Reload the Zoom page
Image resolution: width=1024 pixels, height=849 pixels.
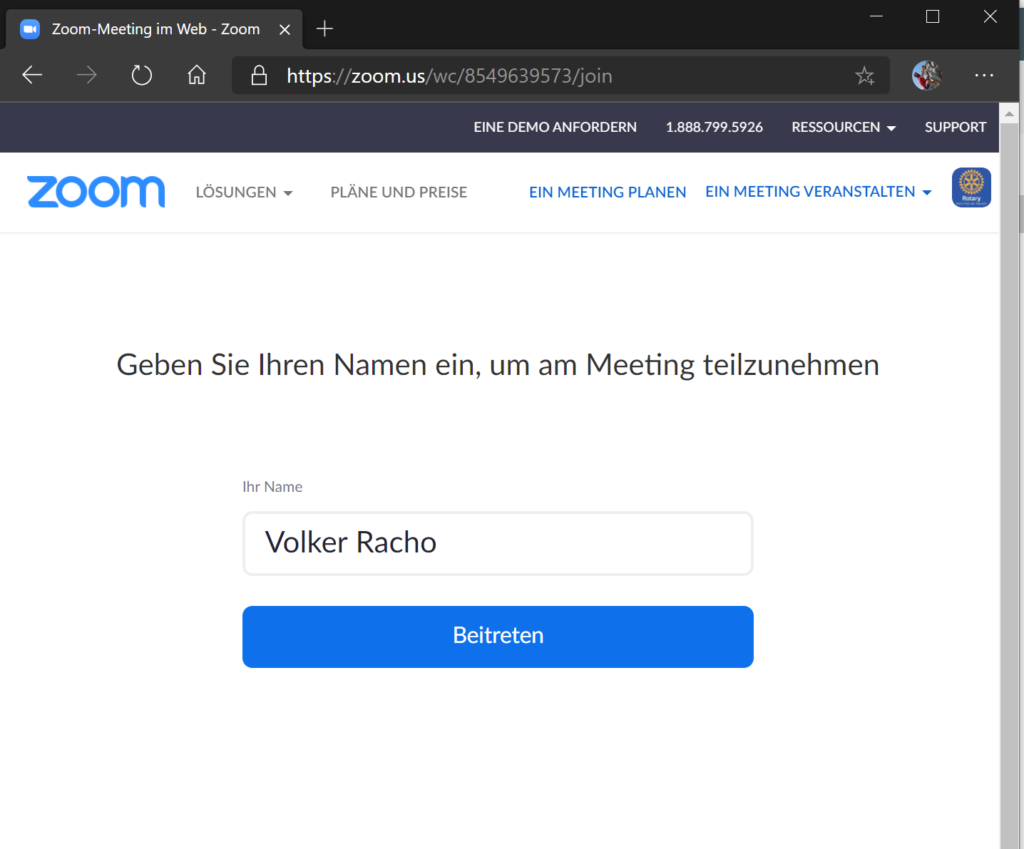[141, 76]
